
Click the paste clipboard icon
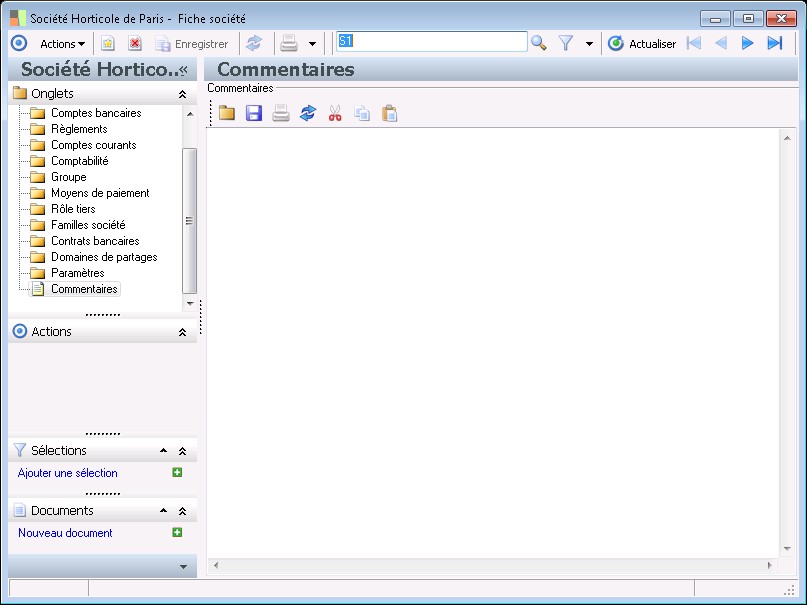(x=390, y=114)
